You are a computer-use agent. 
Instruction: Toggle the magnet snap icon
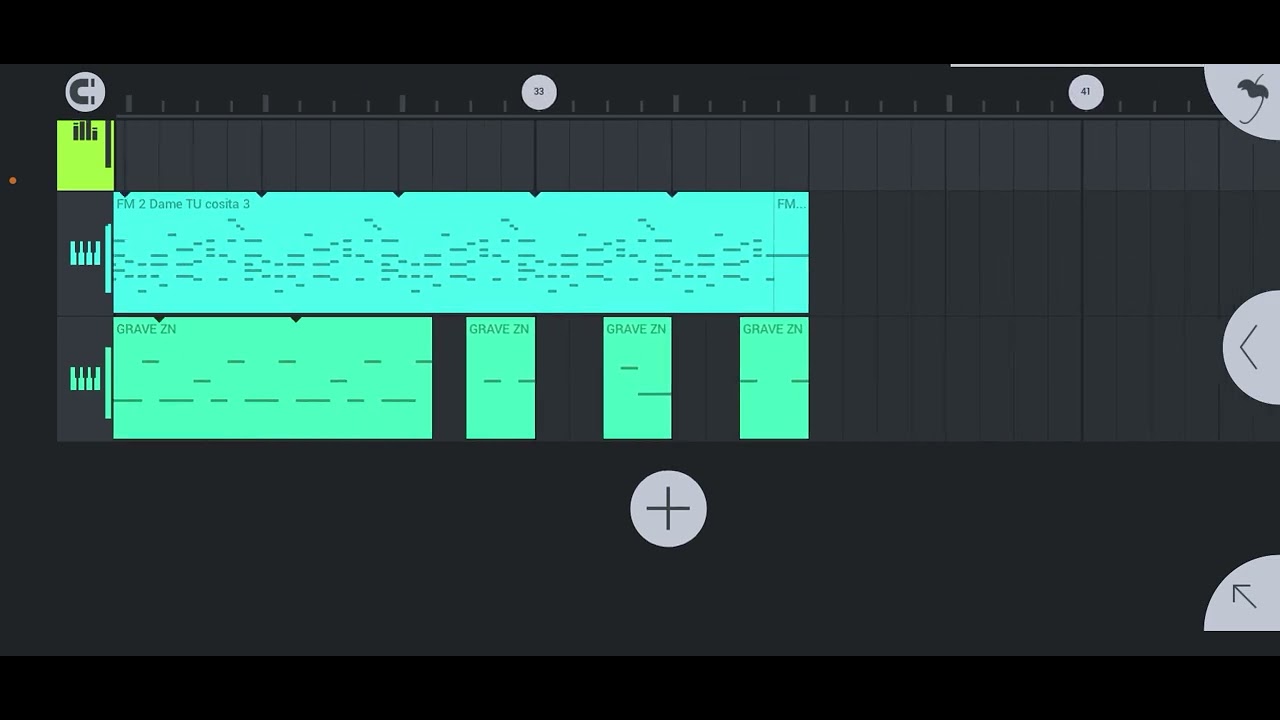(85, 92)
